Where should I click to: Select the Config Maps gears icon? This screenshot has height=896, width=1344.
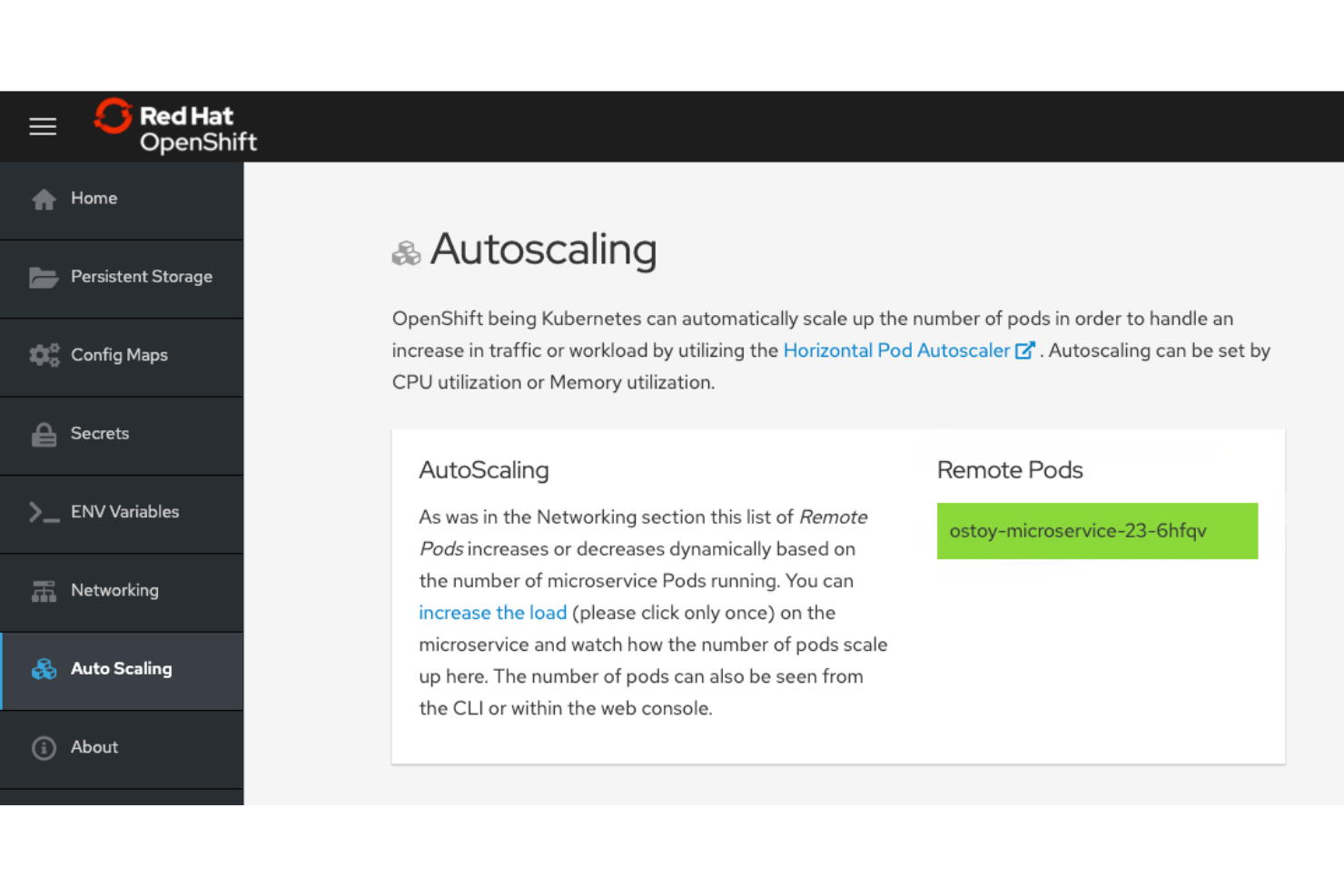[x=44, y=355]
